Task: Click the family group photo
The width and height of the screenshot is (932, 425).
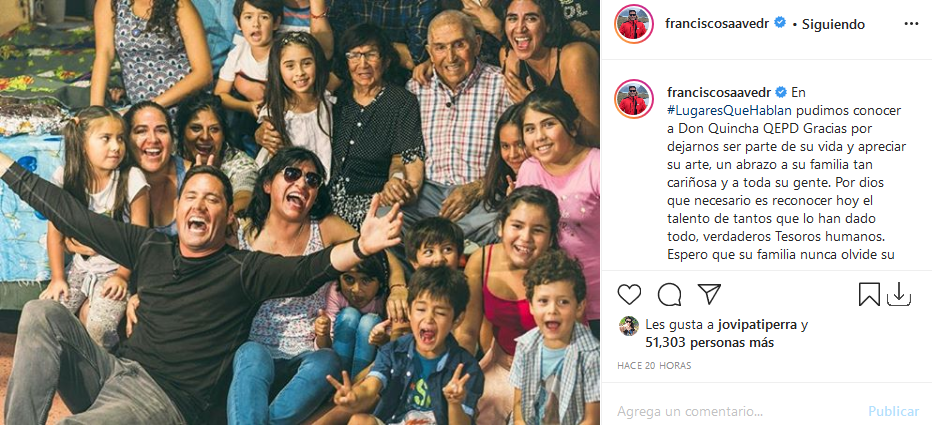Action: (300, 212)
